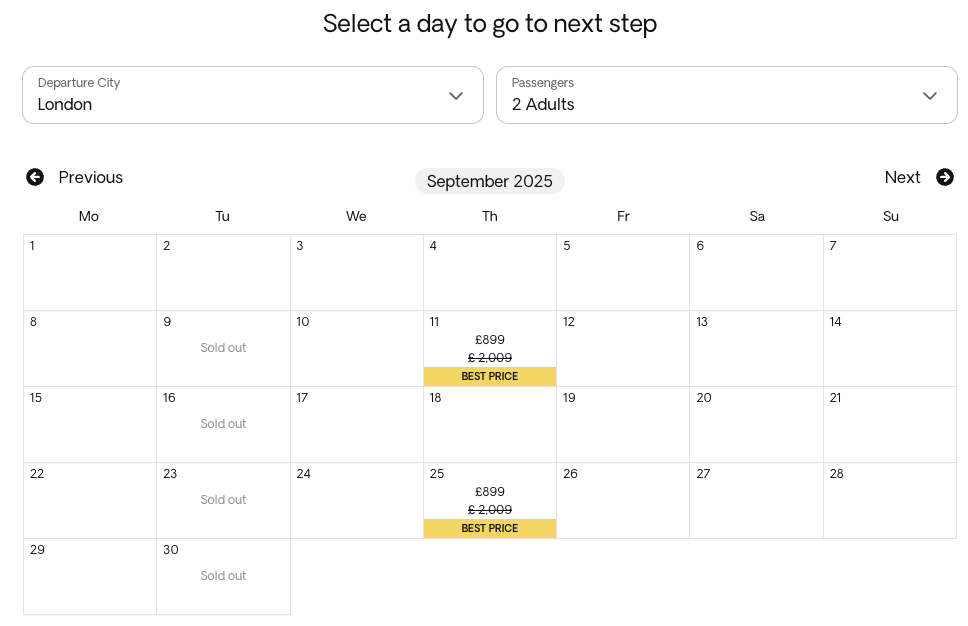Viewport: 968px width, 626px height.
Task: Click BEST PRICE banner on the 11th
Action: [x=490, y=376]
